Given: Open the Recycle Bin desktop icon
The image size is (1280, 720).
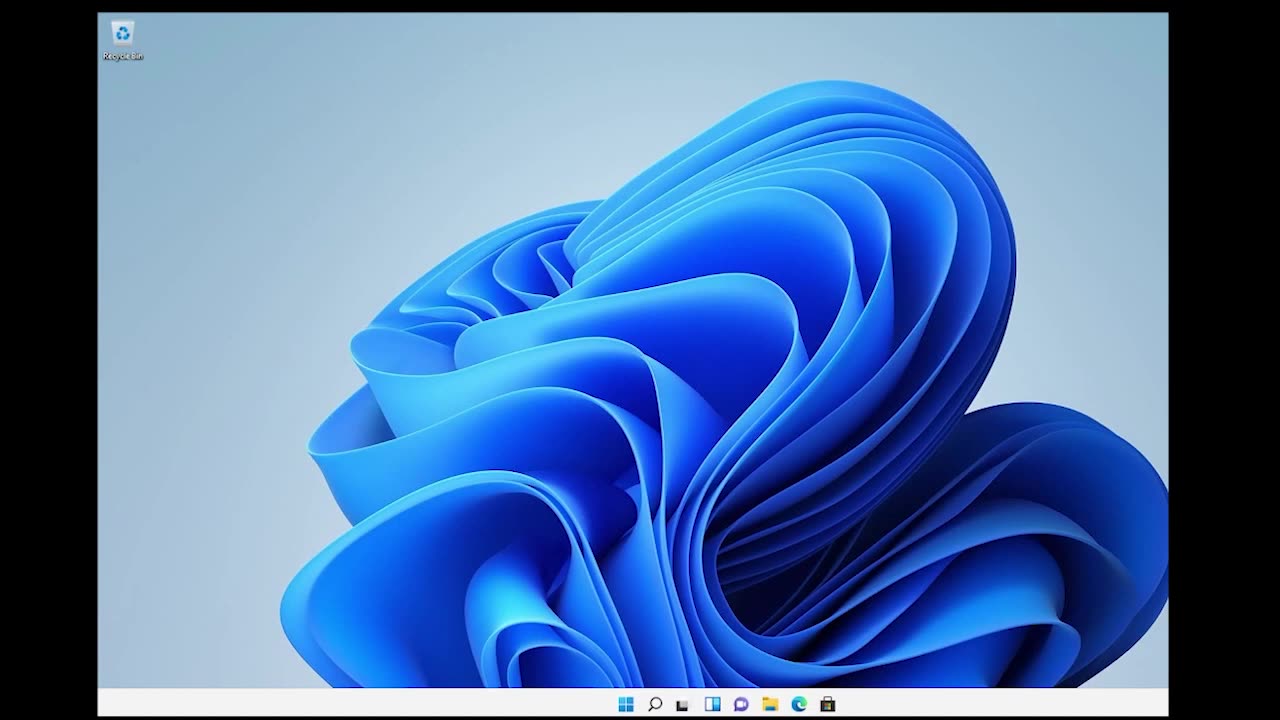Looking at the screenshot, I should (x=122, y=34).
